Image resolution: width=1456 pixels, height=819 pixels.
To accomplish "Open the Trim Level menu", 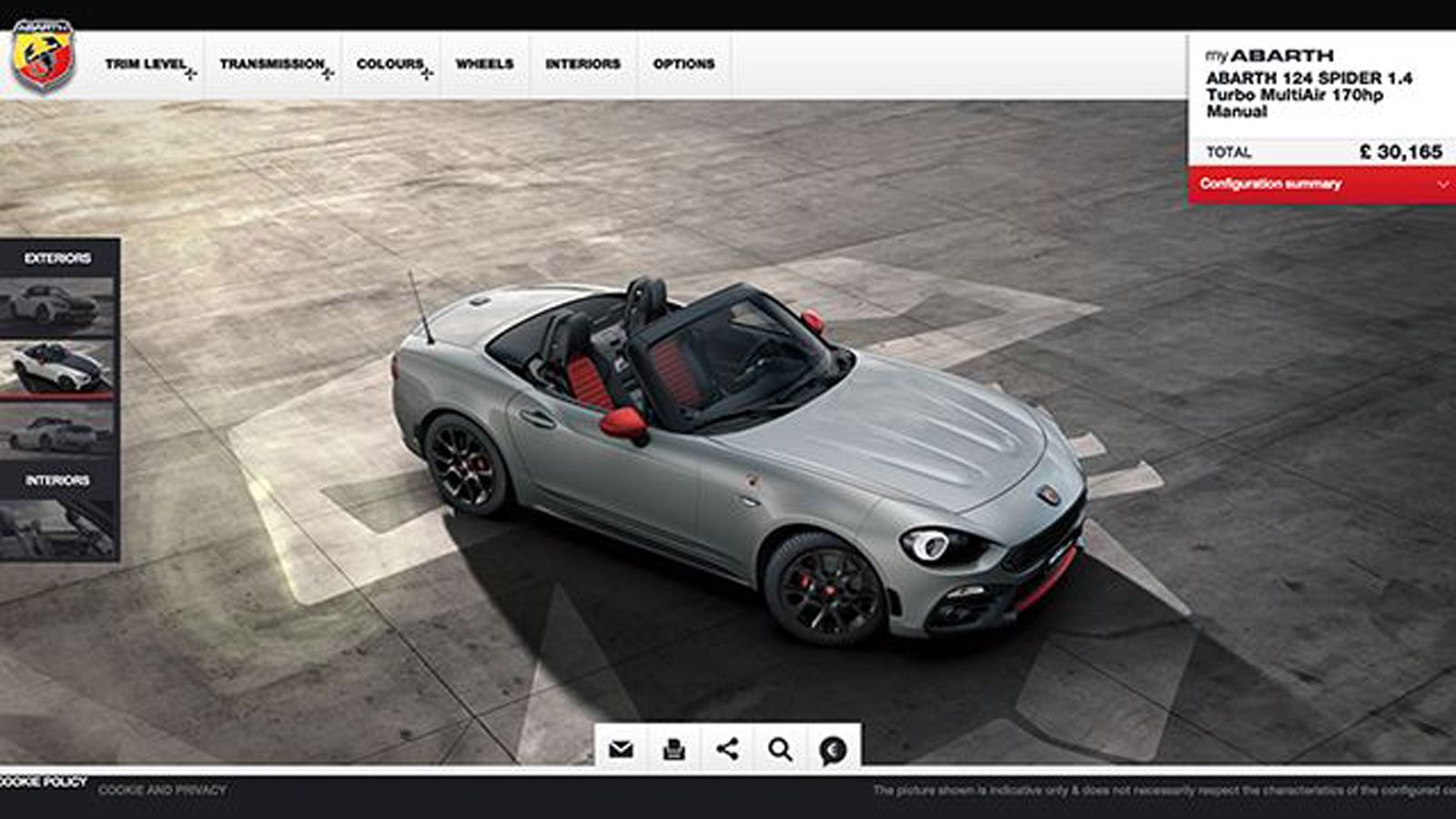I will pos(146,65).
